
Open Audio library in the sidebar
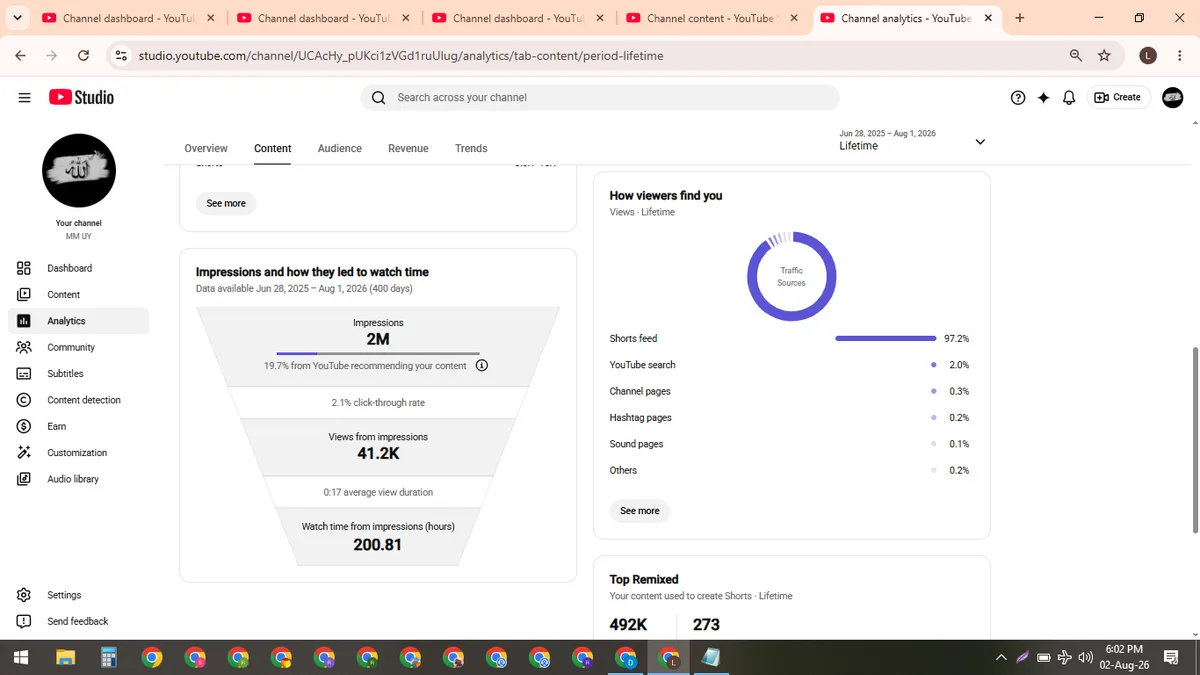click(x=78, y=479)
